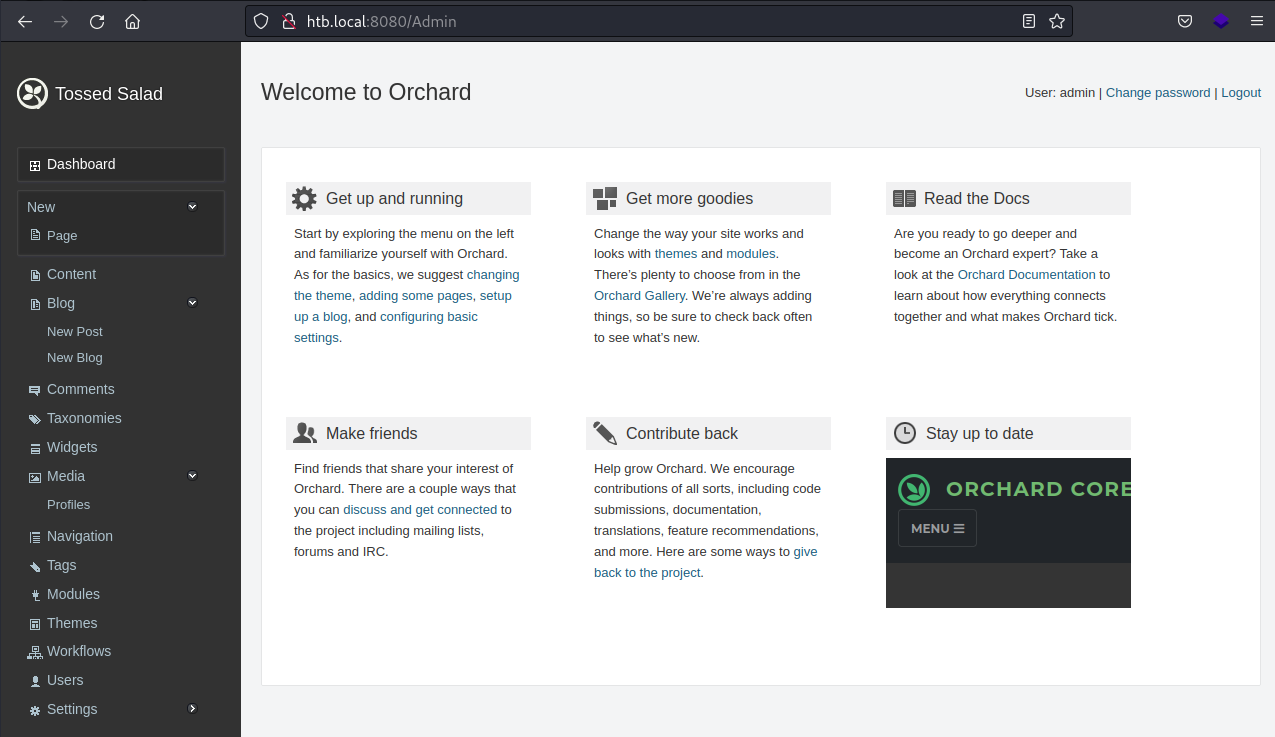1275x737 pixels.
Task: Click the 'configuring basic settings' link
Action: coord(386,327)
